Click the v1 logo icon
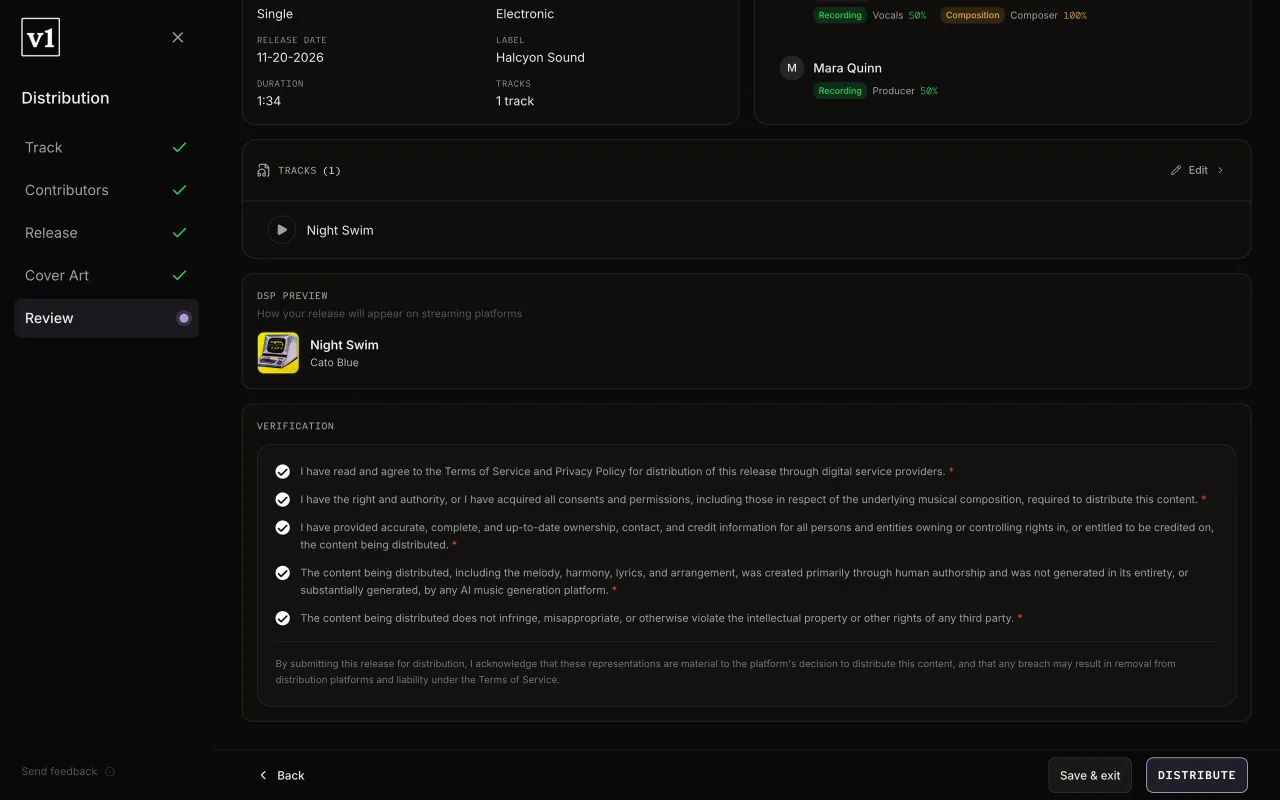The height and width of the screenshot is (800, 1280). [40, 37]
